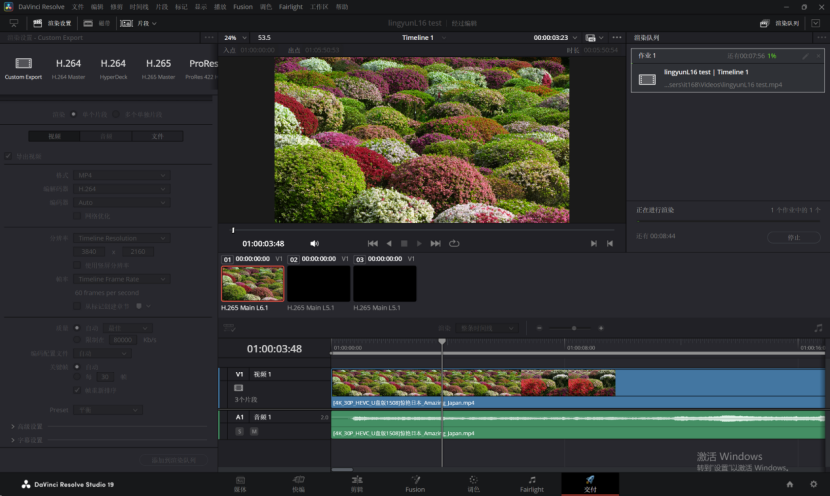Click the home project manager icon
The image size is (830, 496).
pos(789,484)
